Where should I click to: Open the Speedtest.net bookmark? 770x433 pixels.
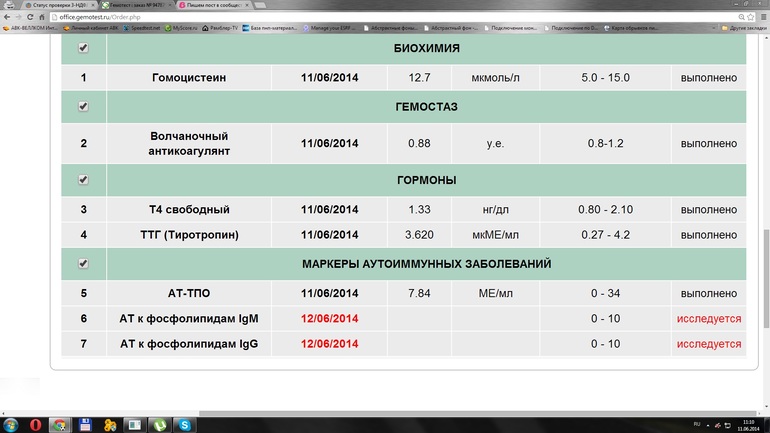click(141, 28)
